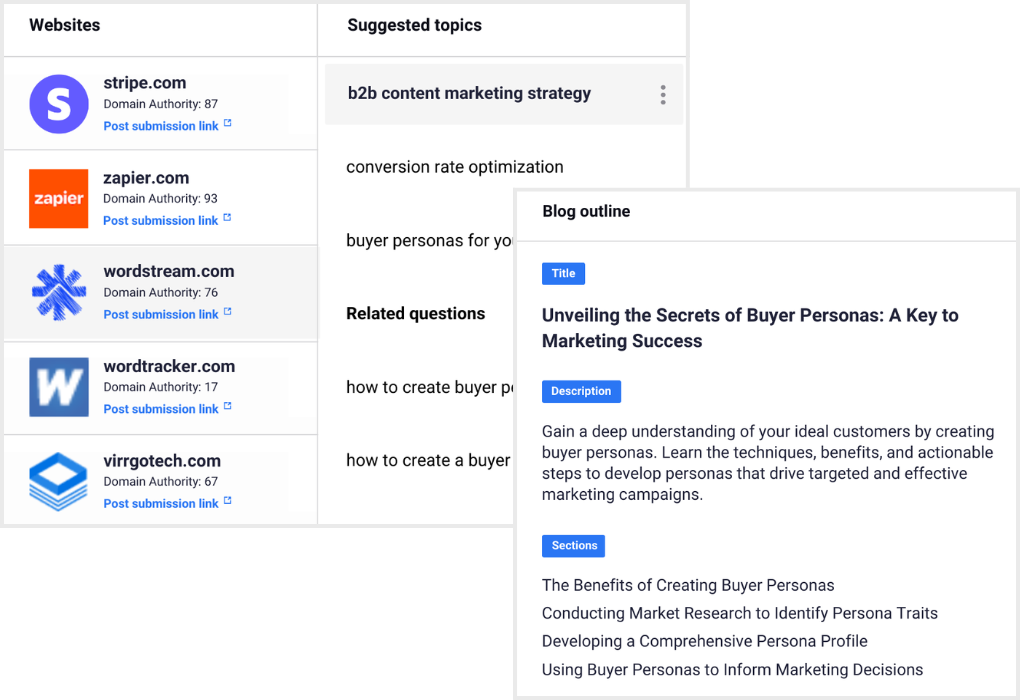Click the Sections tag in Blog outline
The width and height of the screenshot is (1020, 700).
pos(574,546)
